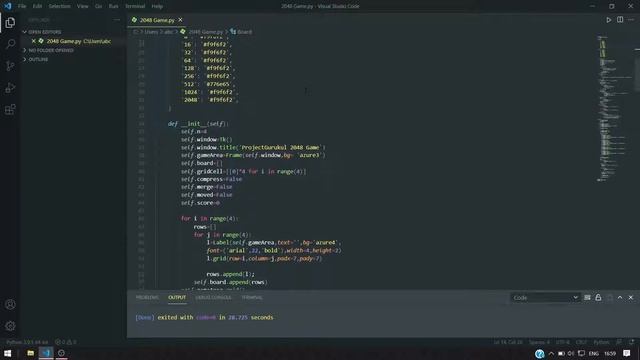Image resolution: width=640 pixels, height=360 pixels.
Task: Select the Output panel tab
Action: point(177,298)
